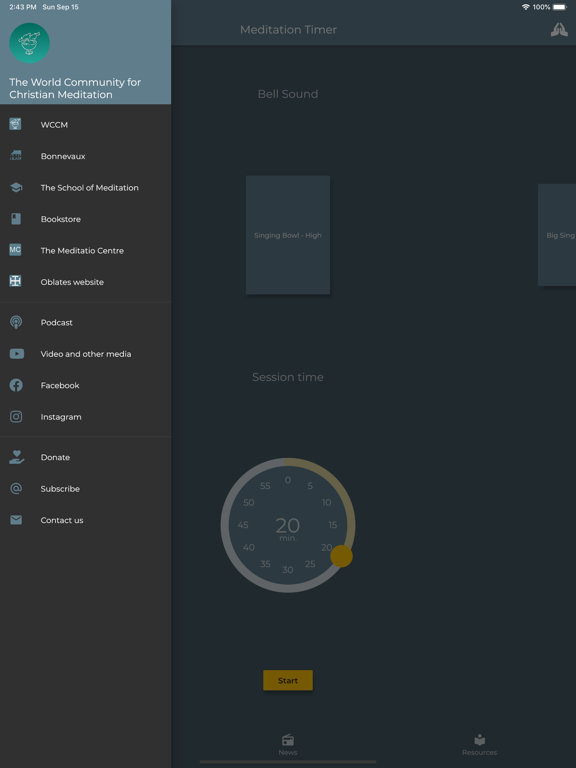Screen dimensions: 576x768
Task: Open the WCCM sidebar icon
Action: [x=16, y=124]
